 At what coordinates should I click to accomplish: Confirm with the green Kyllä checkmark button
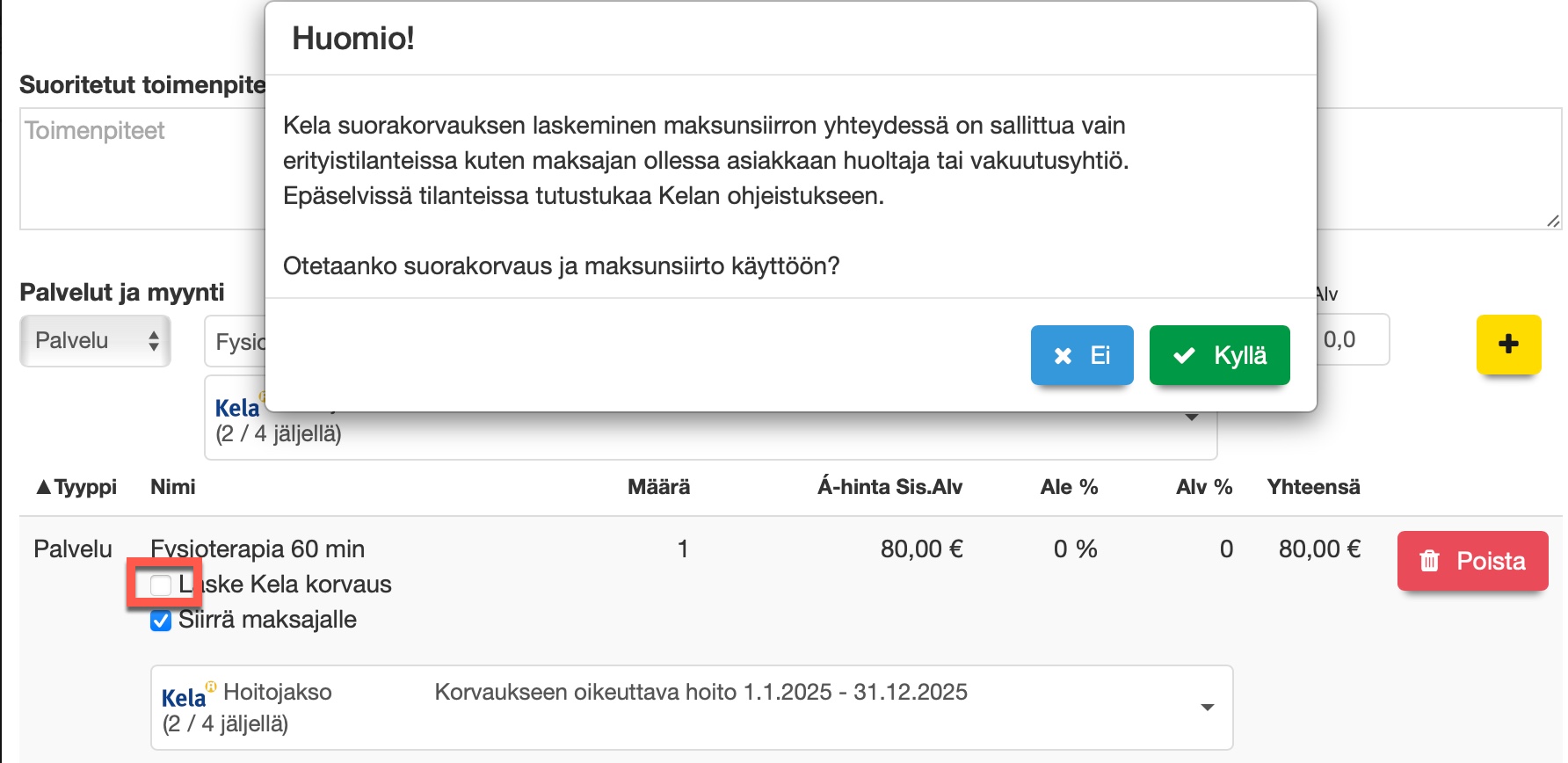[1219, 355]
